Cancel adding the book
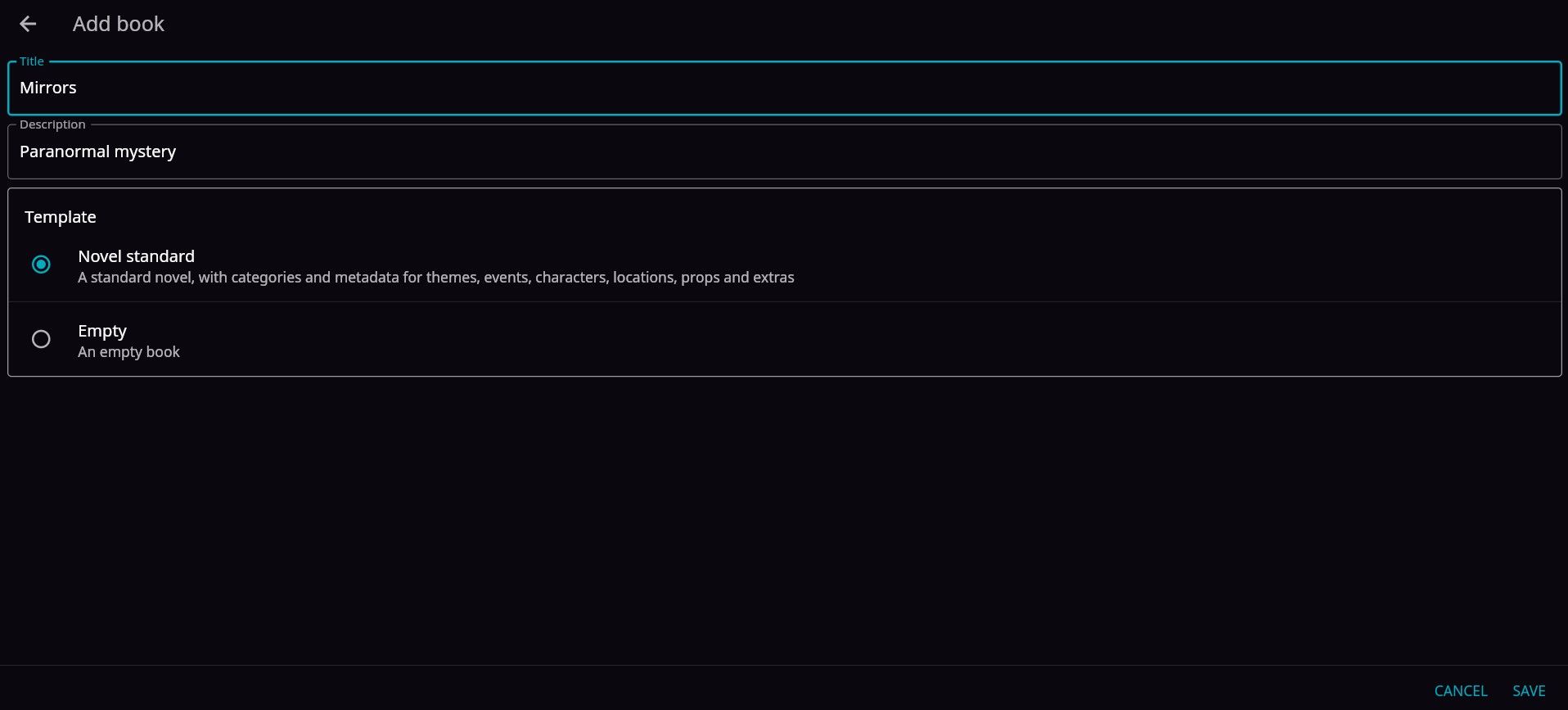 (1461, 691)
